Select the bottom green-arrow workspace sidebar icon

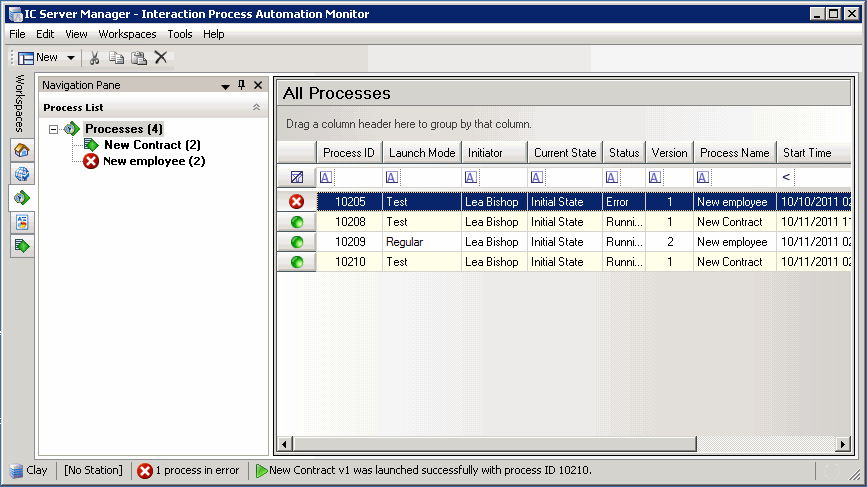point(22,245)
